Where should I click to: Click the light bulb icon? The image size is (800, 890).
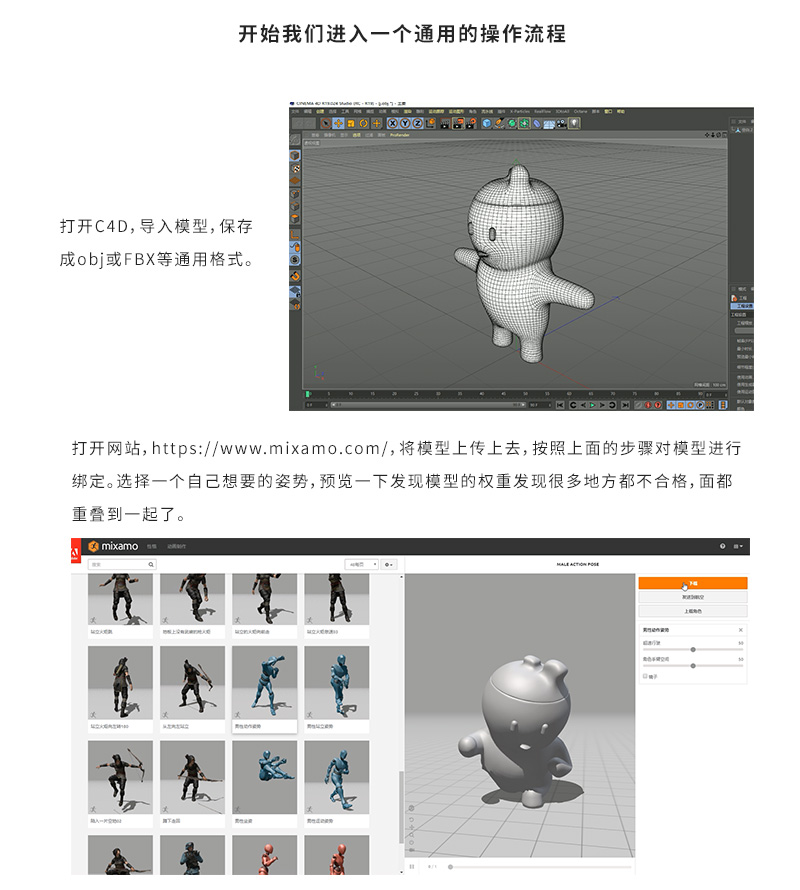coord(574,123)
